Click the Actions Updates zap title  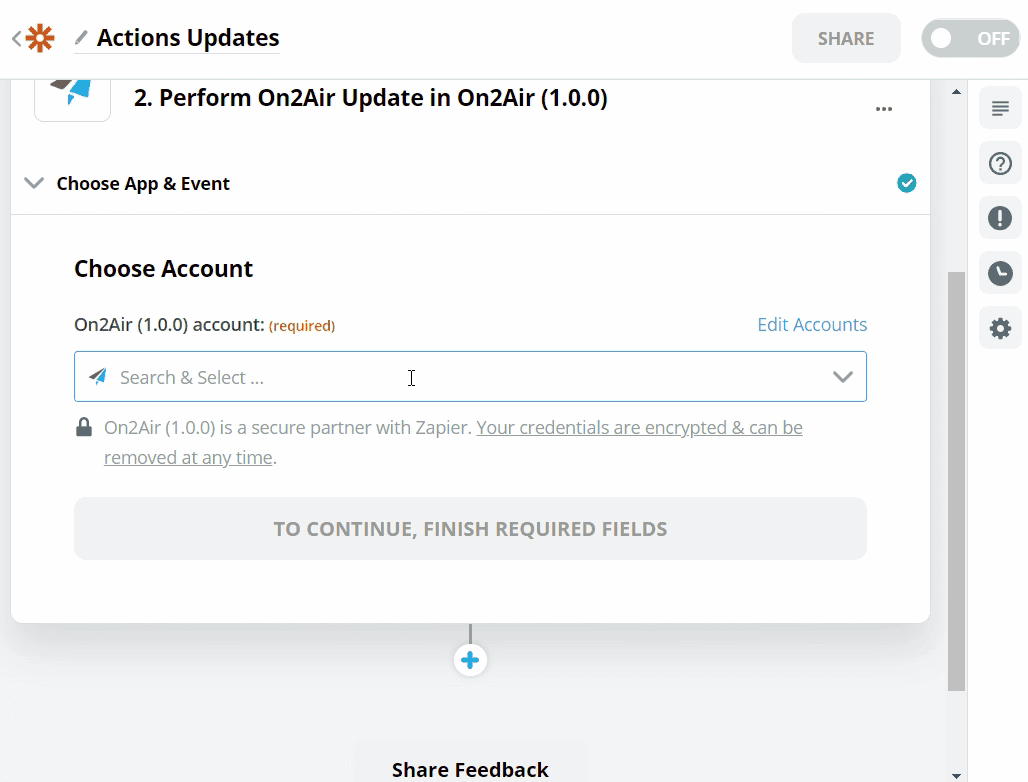pyautogui.click(x=188, y=39)
